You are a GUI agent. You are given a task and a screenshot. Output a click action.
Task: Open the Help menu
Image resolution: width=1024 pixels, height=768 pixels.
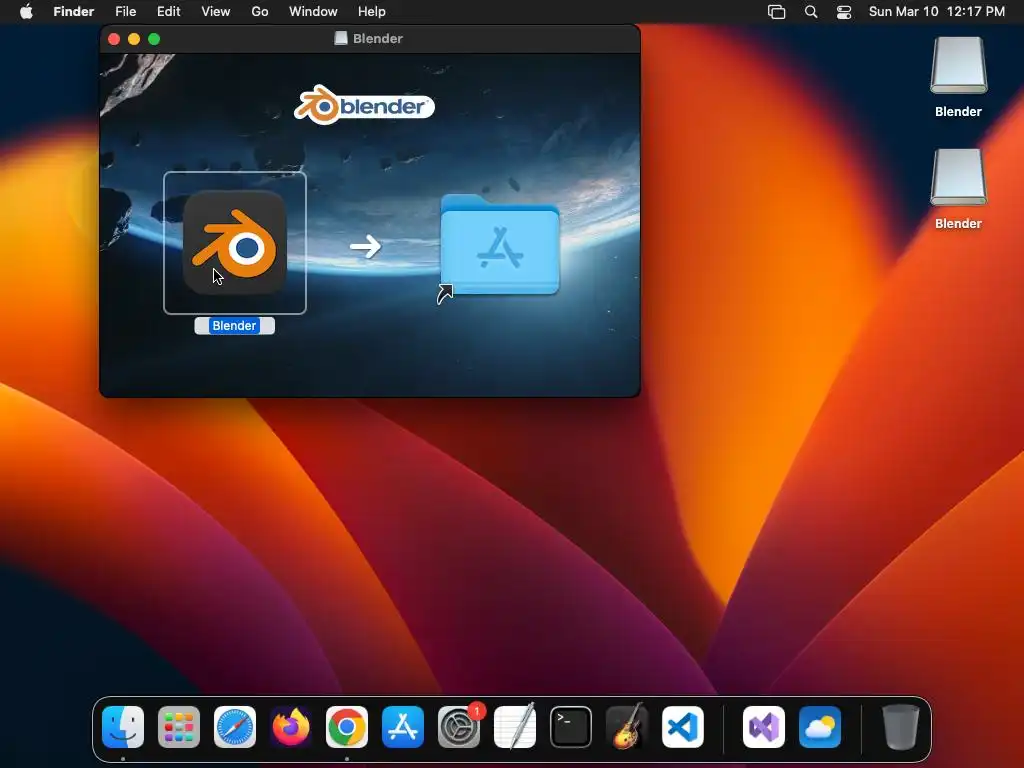[372, 12]
